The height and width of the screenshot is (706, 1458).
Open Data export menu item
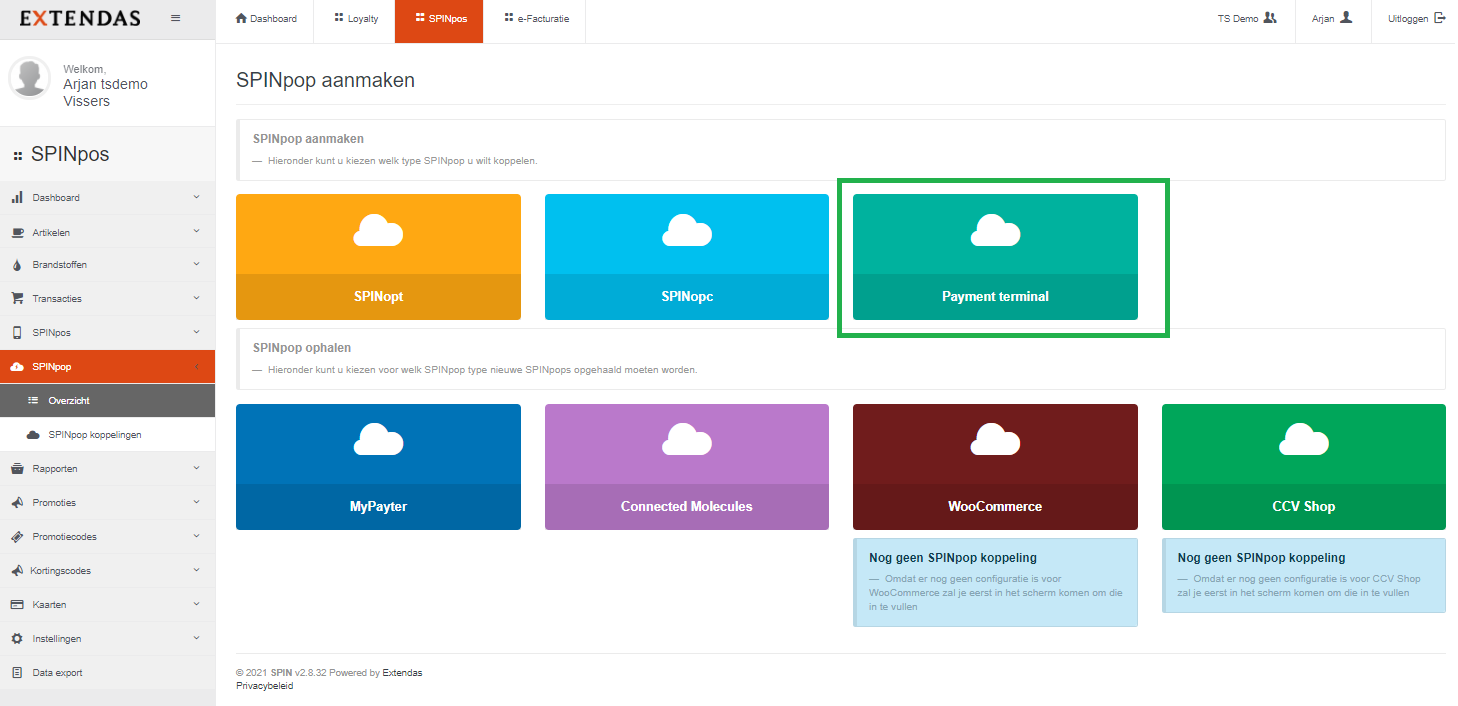107,673
